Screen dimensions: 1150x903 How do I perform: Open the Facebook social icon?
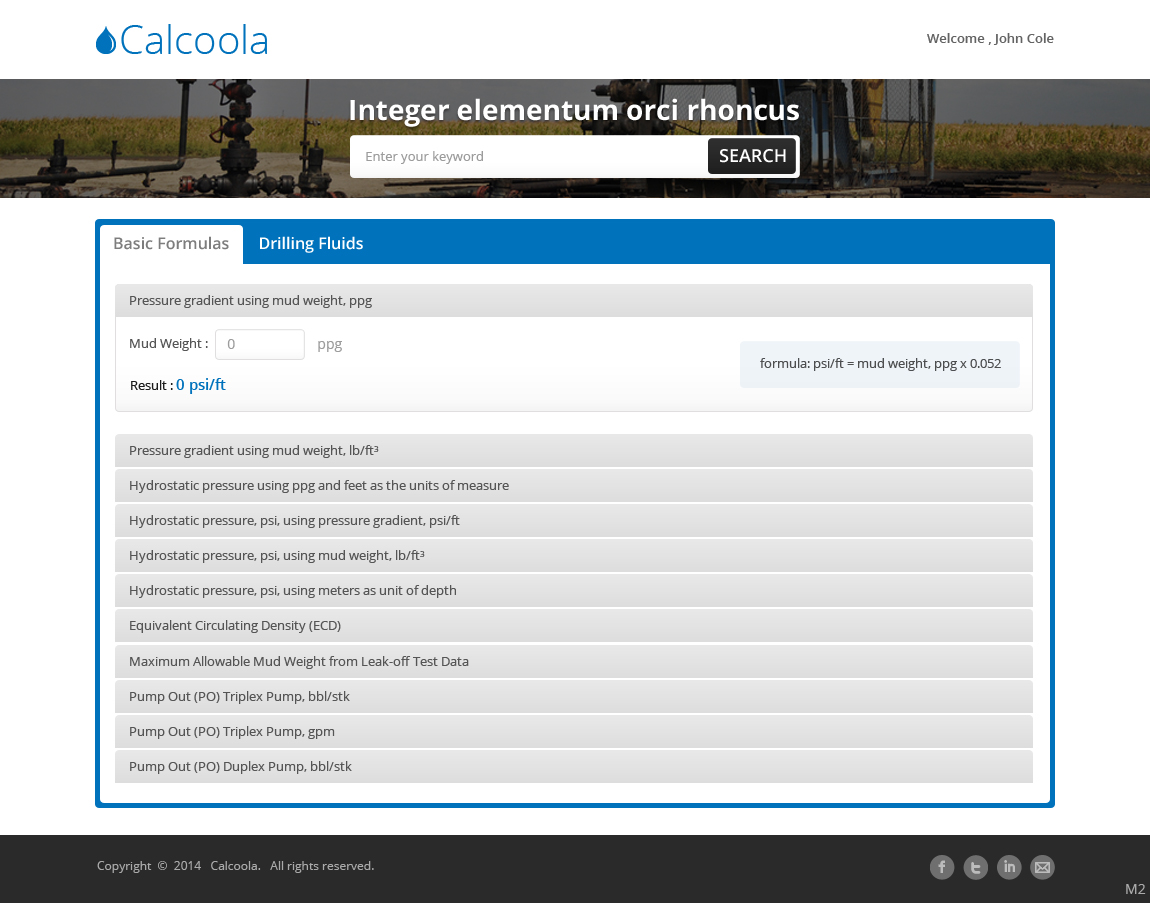coord(942,867)
